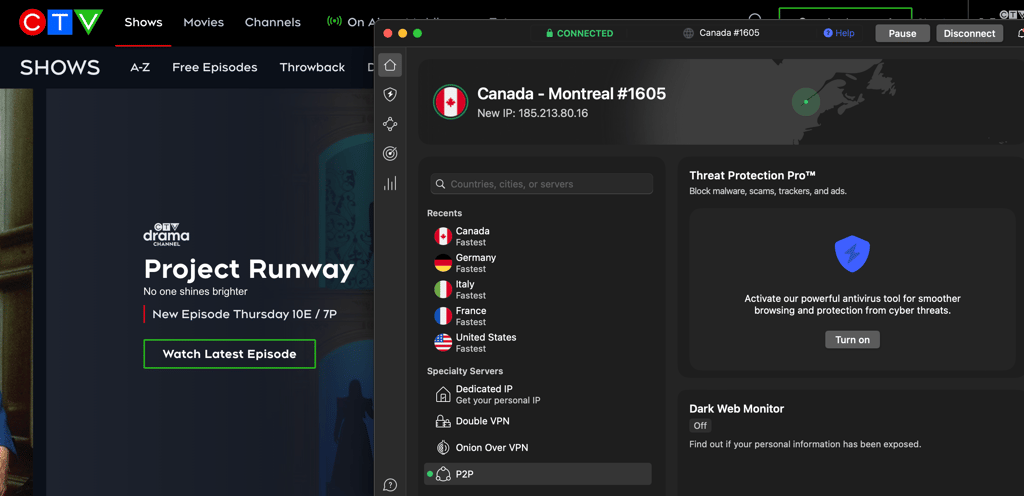Click the Pause button in NordVPN
Screen dimensions: 1024x496
(903, 33)
